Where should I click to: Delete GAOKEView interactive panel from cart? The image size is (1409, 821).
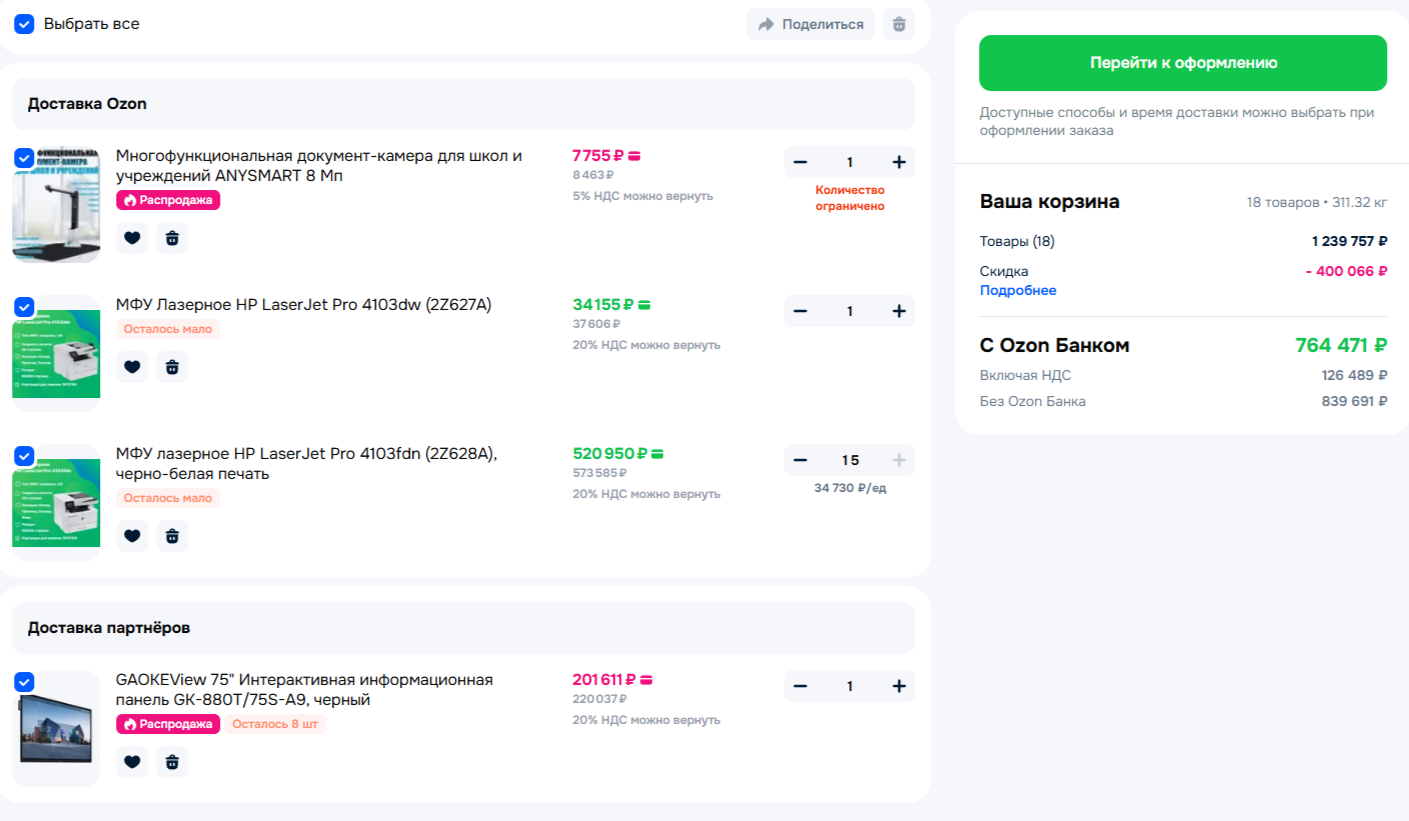point(172,762)
